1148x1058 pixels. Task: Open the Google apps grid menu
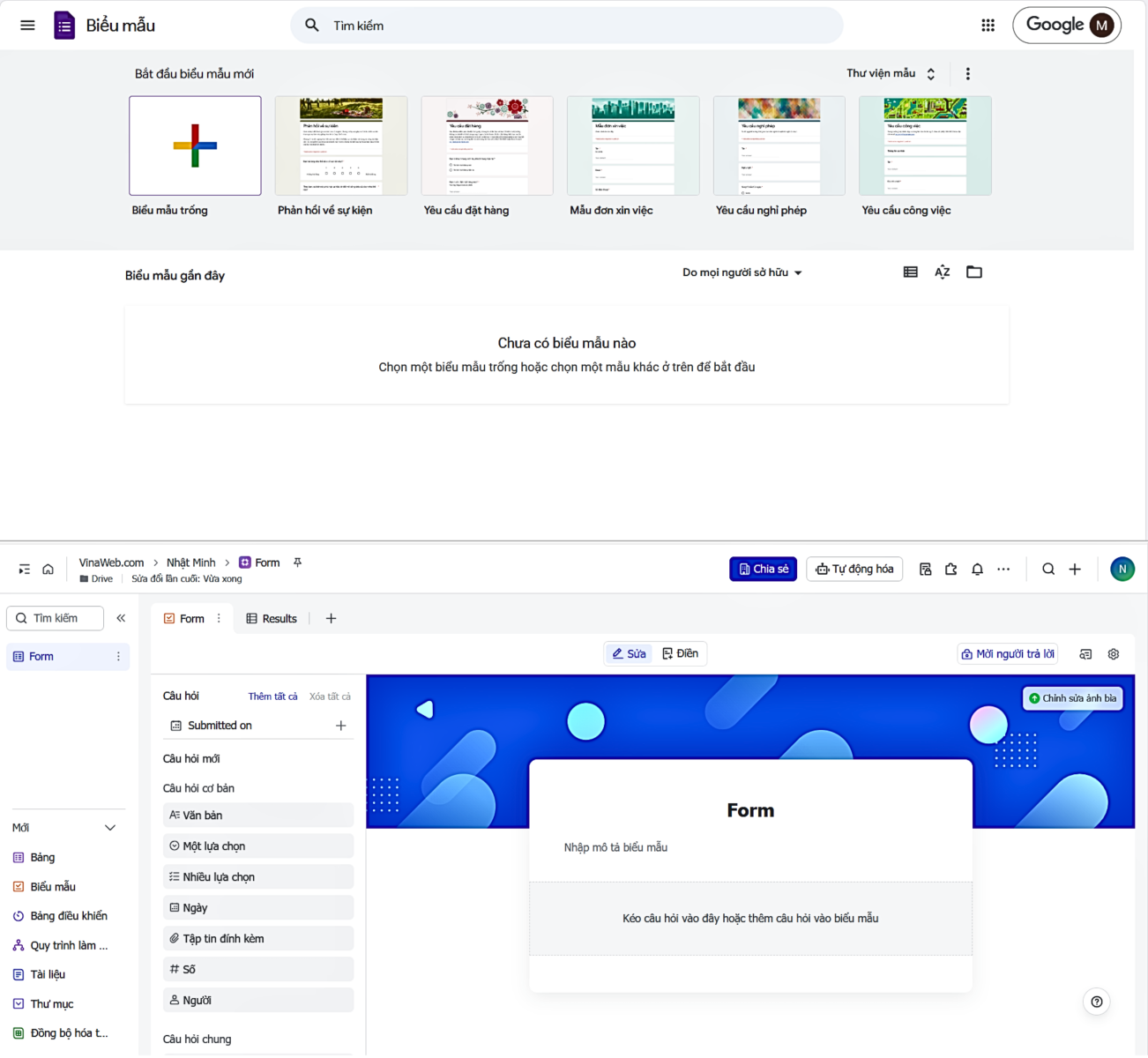pos(987,25)
